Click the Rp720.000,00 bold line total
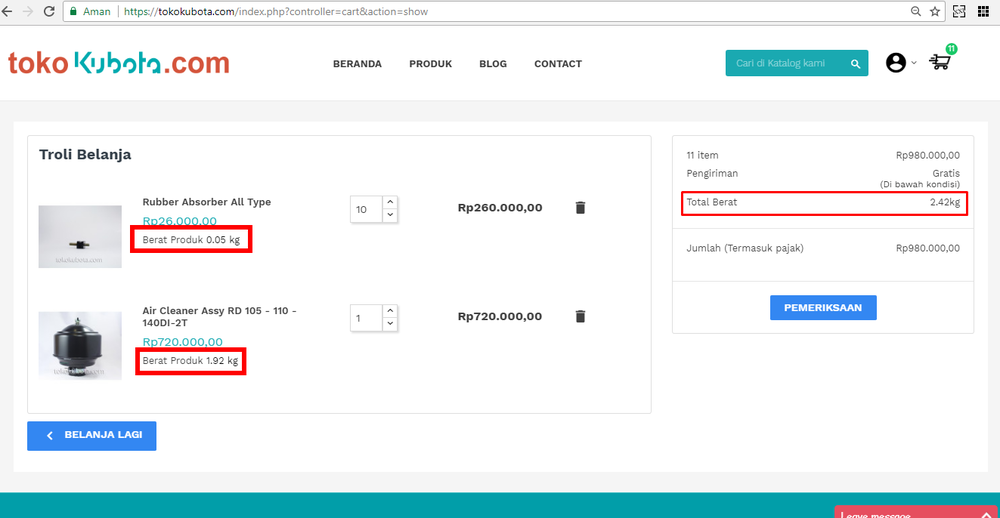This screenshot has width=1000, height=518. [500, 316]
